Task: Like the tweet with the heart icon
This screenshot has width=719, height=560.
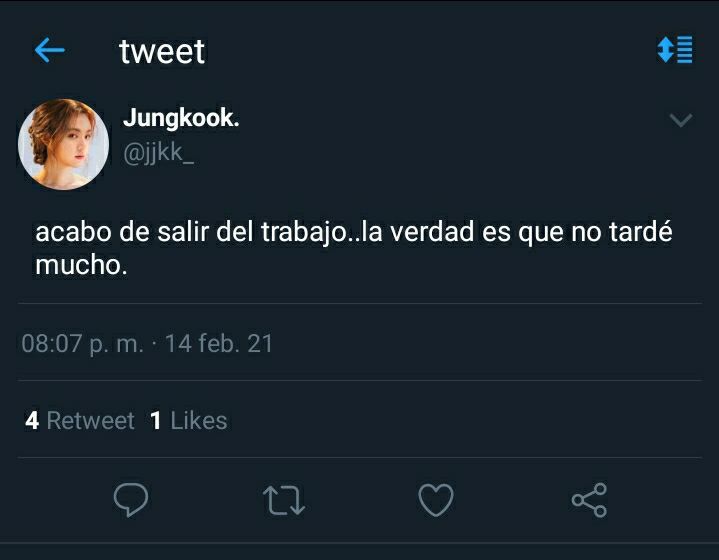Action: point(436,500)
